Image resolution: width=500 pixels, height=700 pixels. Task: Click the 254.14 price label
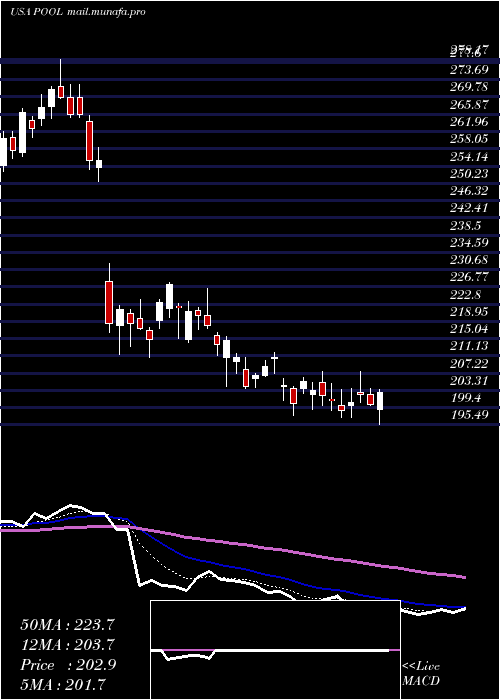[x=469, y=156]
